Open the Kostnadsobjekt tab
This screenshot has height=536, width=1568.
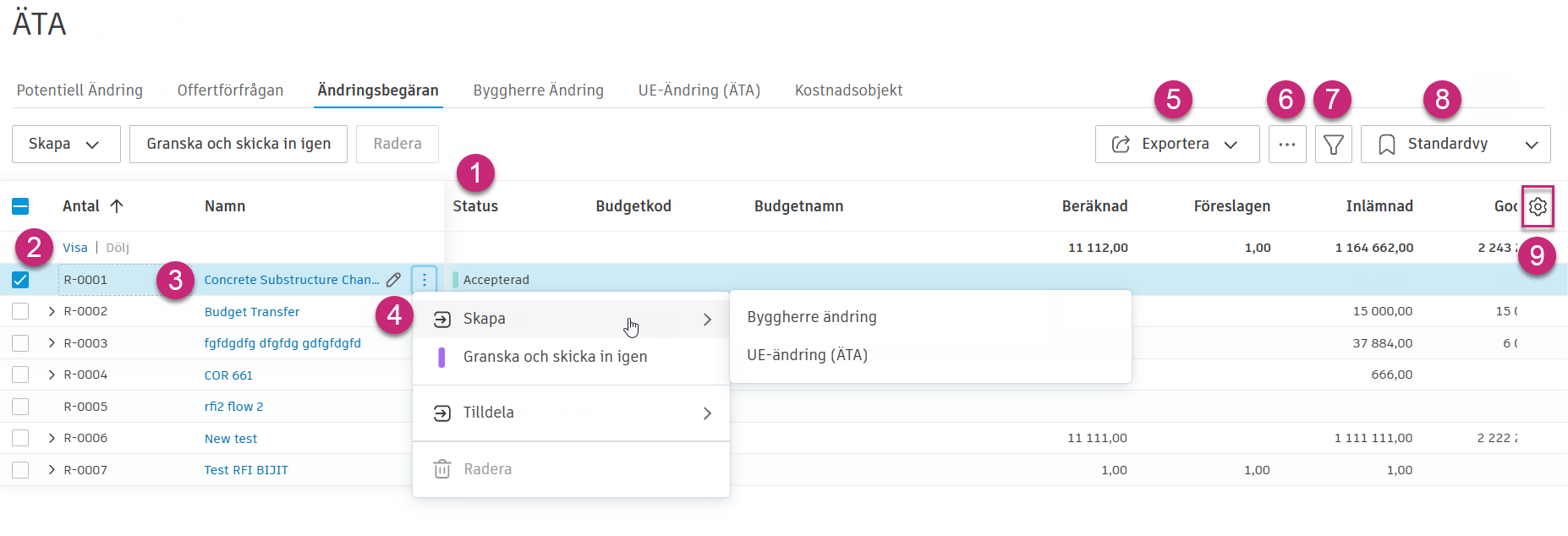(848, 90)
